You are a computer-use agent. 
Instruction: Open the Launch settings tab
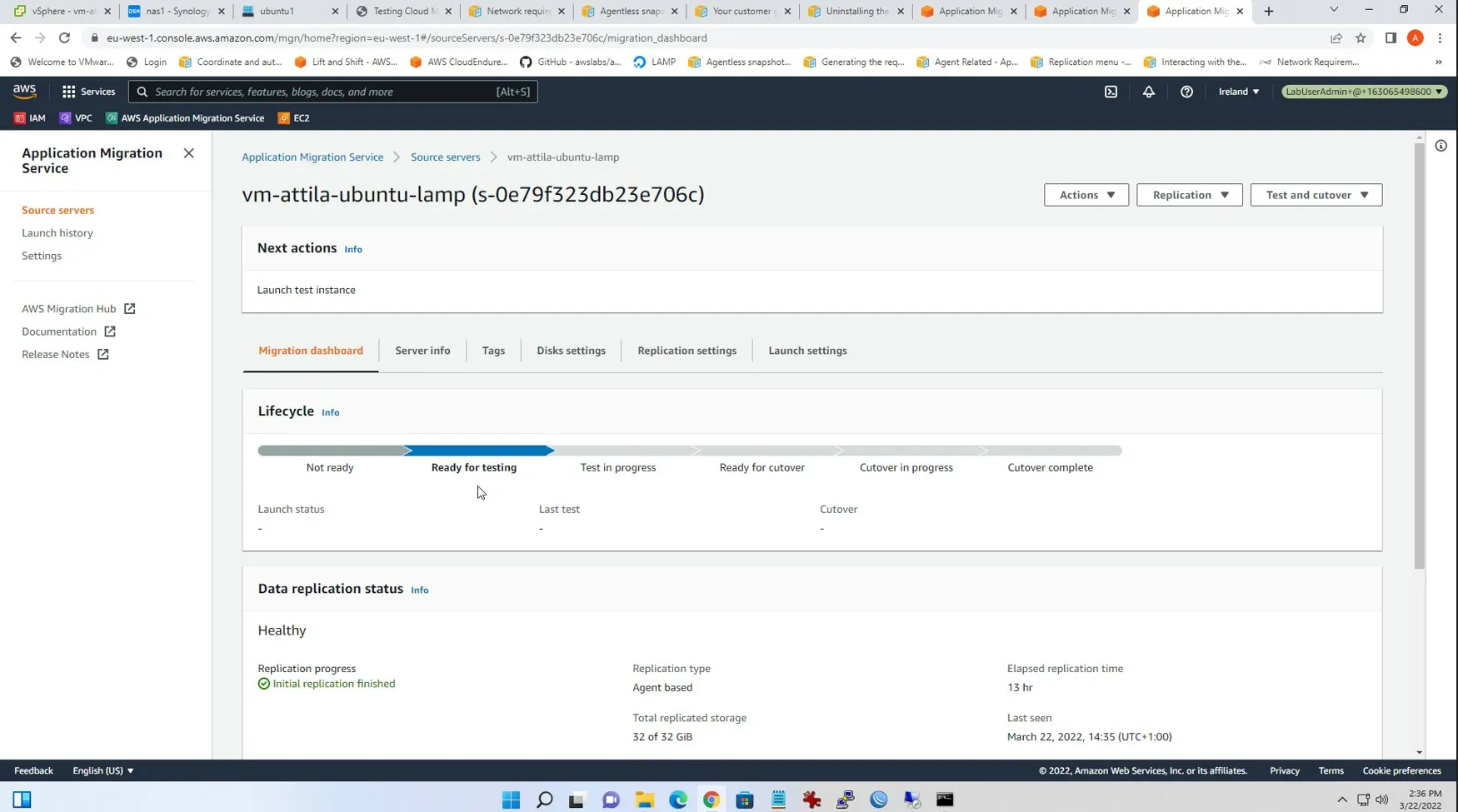(807, 351)
